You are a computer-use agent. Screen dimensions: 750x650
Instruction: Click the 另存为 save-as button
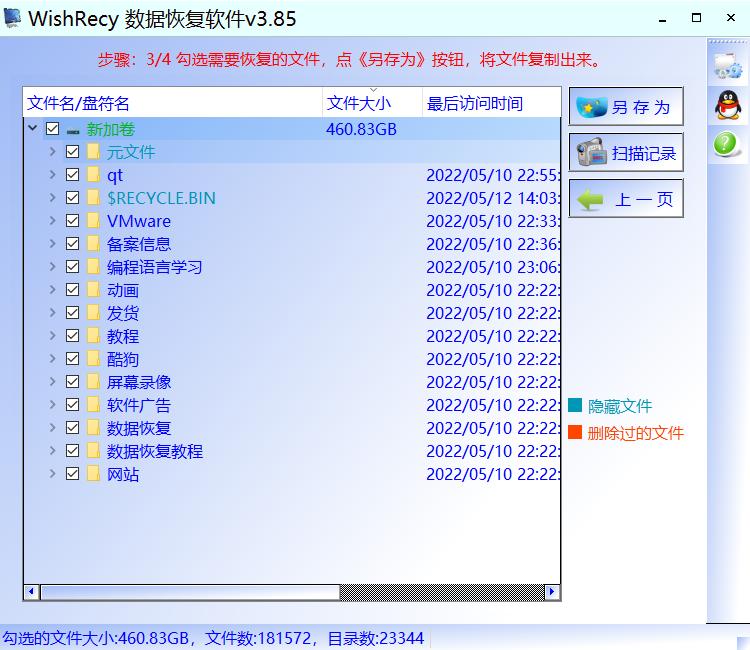626,107
